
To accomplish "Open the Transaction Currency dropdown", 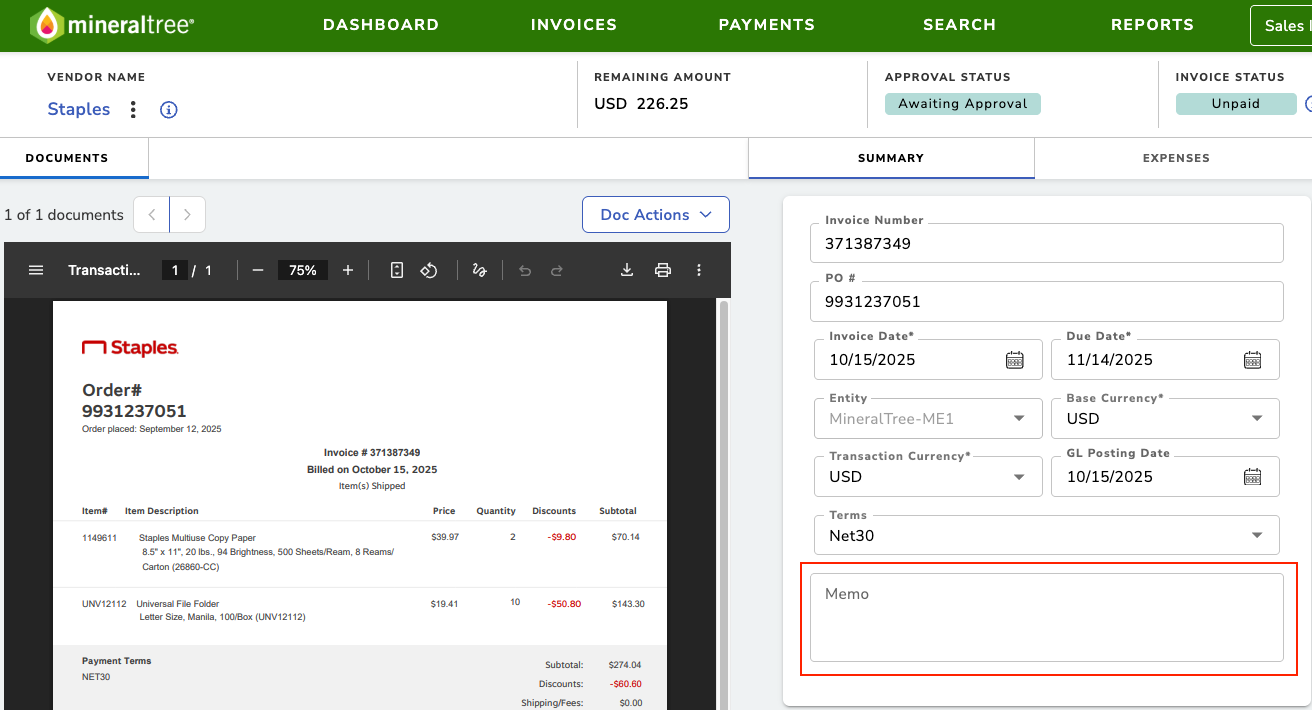I will (929, 477).
